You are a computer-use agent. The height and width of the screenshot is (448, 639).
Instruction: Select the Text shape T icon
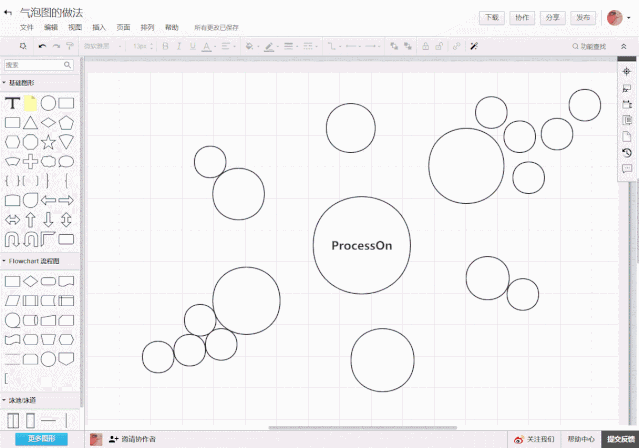(13, 103)
